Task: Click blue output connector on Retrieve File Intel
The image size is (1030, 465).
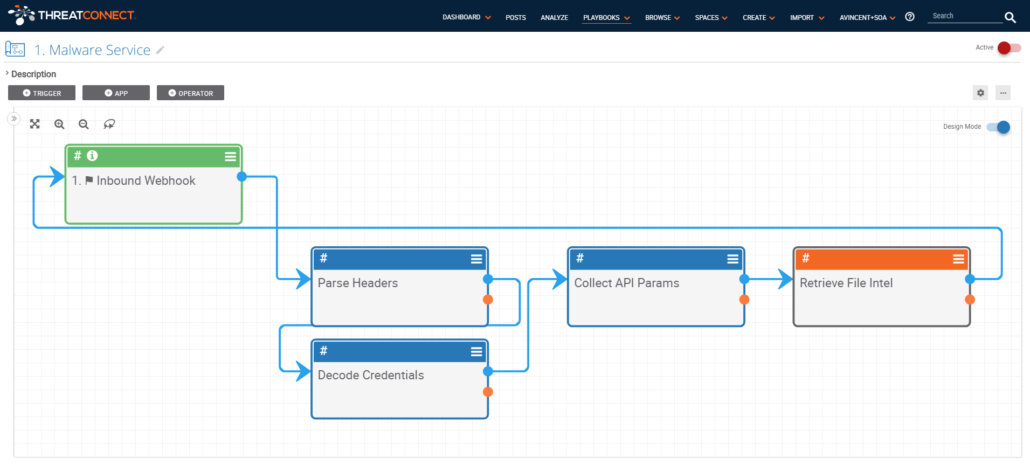Action: [970, 279]
